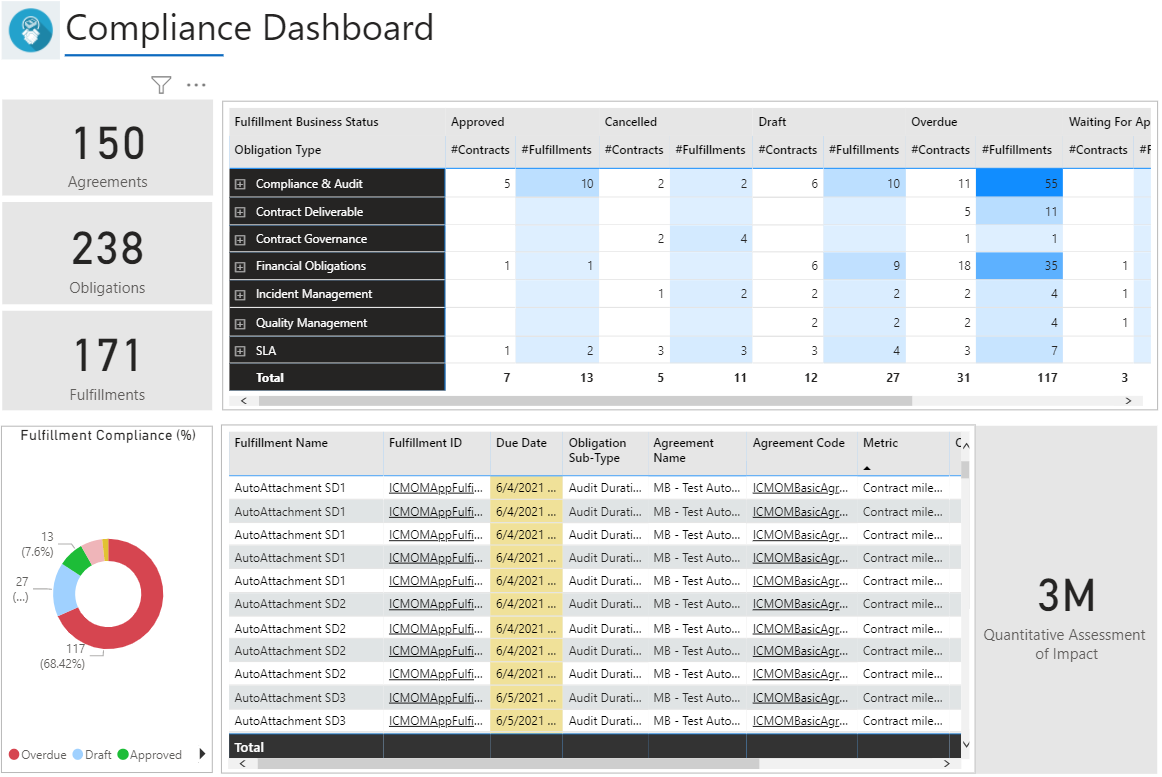Show more legend items with arrow
The height and width of the screenshot is (777, 1162).
click(x=203, y=754)
